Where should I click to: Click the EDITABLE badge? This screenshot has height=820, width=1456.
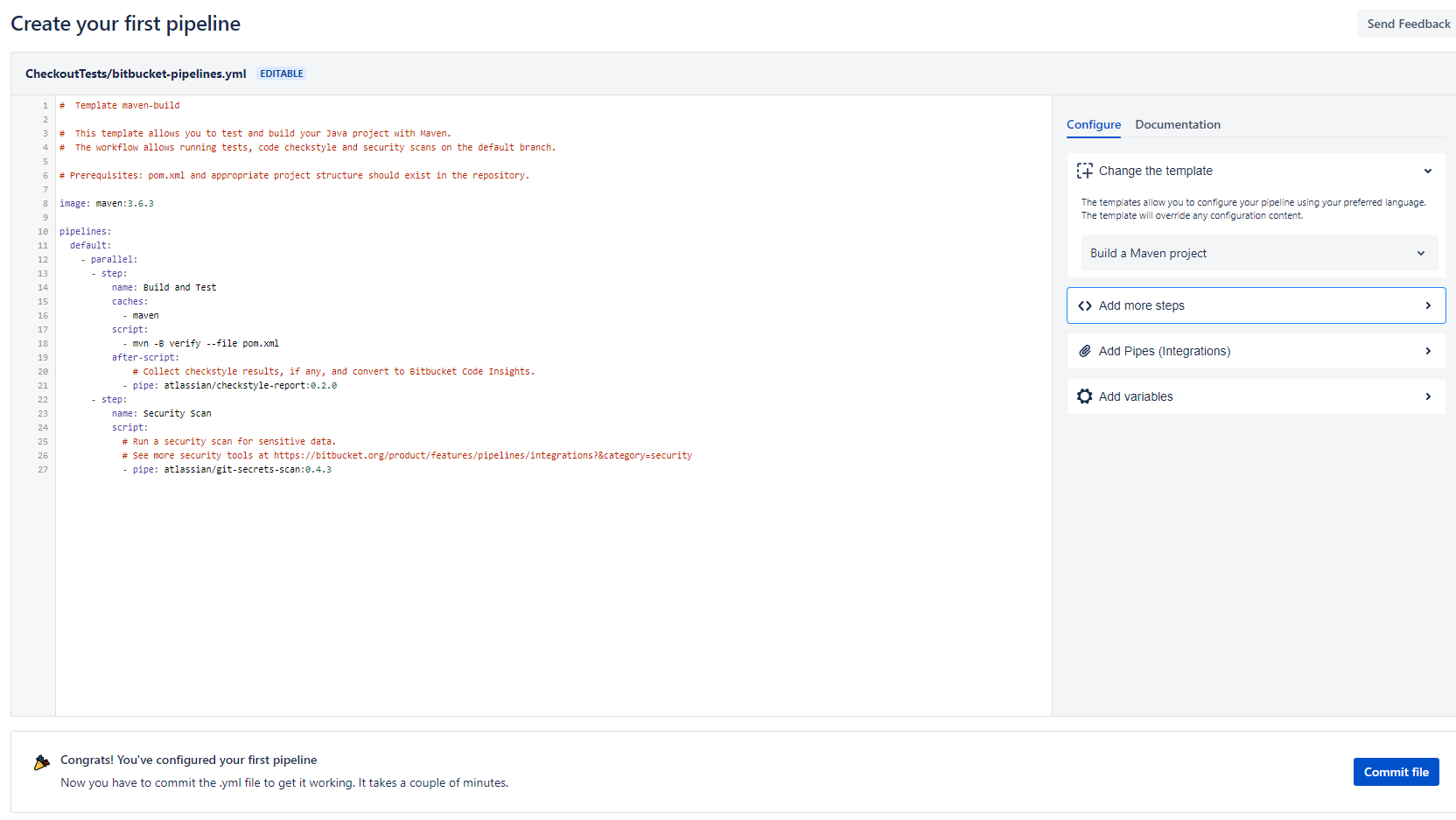(x=281, y=74)
